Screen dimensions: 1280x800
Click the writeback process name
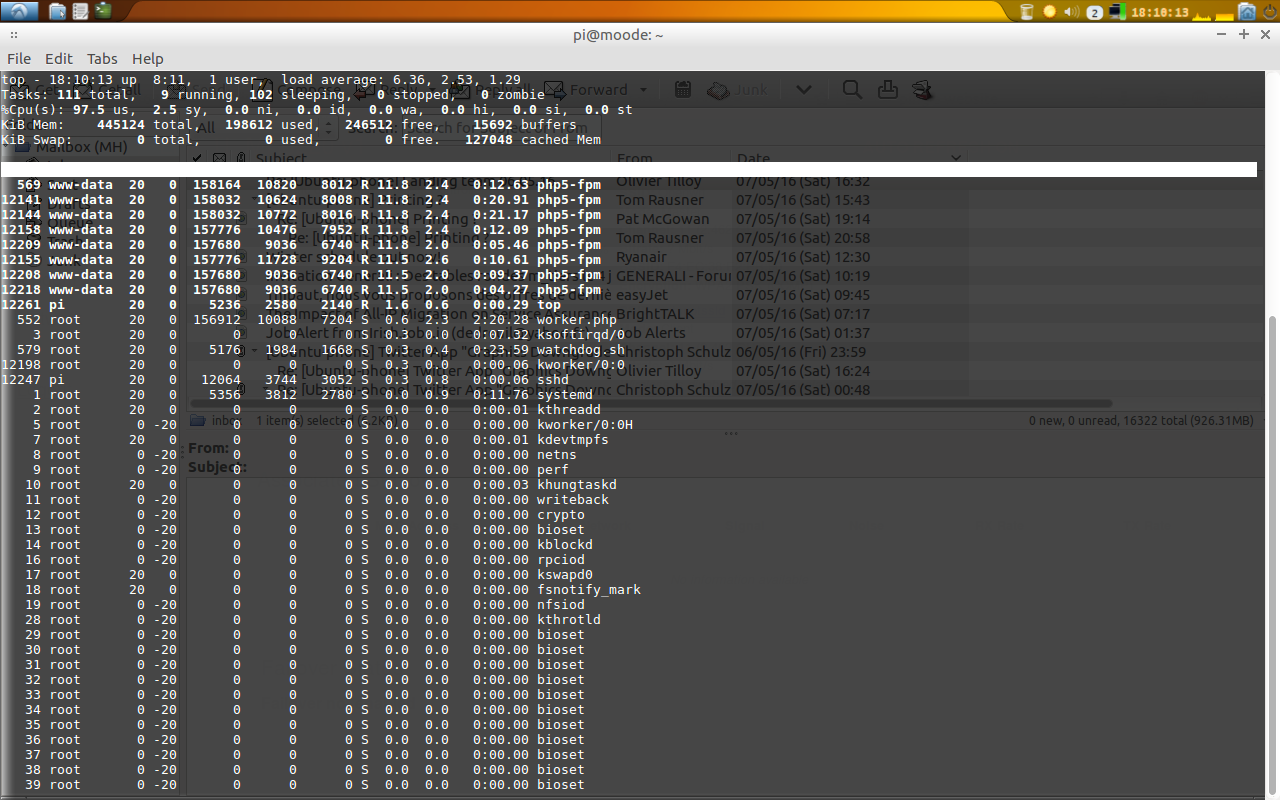(x=573, y=500)
